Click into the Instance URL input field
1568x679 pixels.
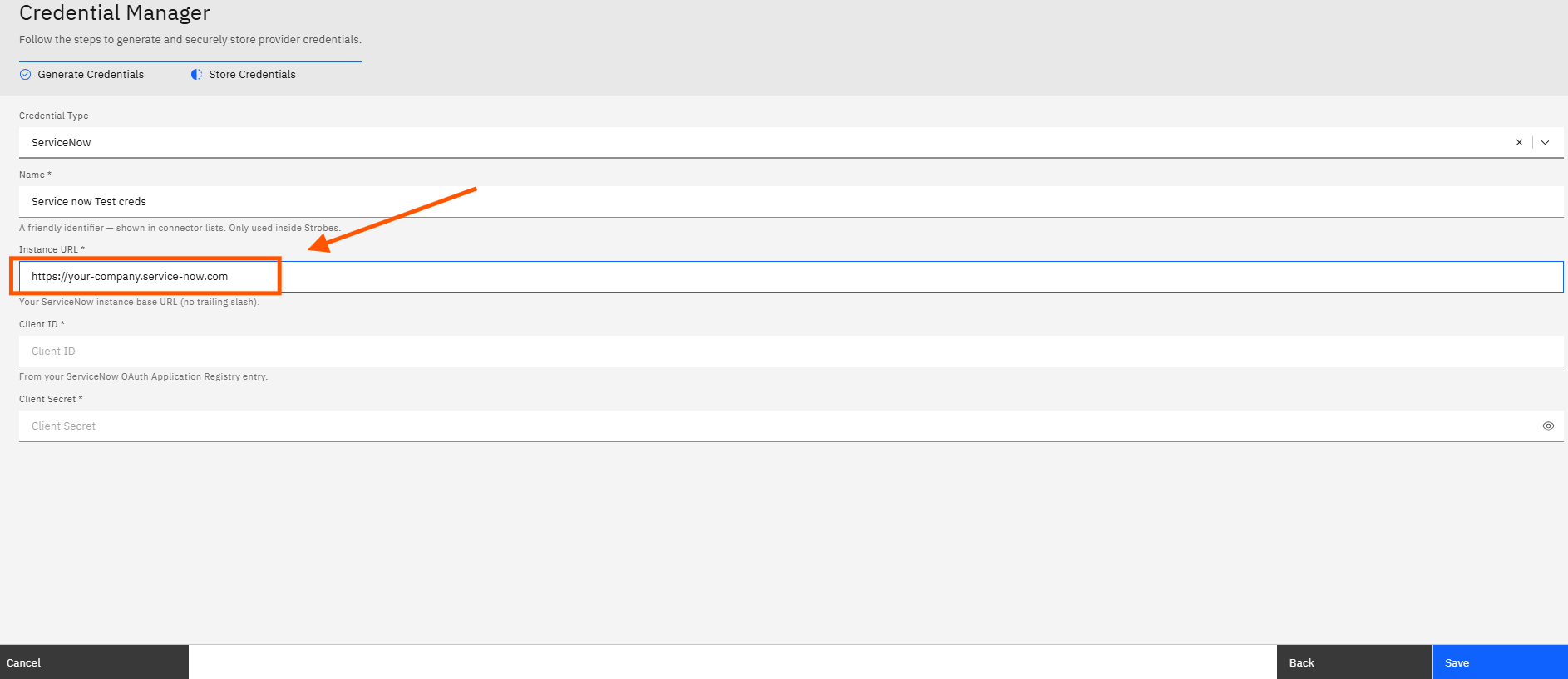coord(791,277)
